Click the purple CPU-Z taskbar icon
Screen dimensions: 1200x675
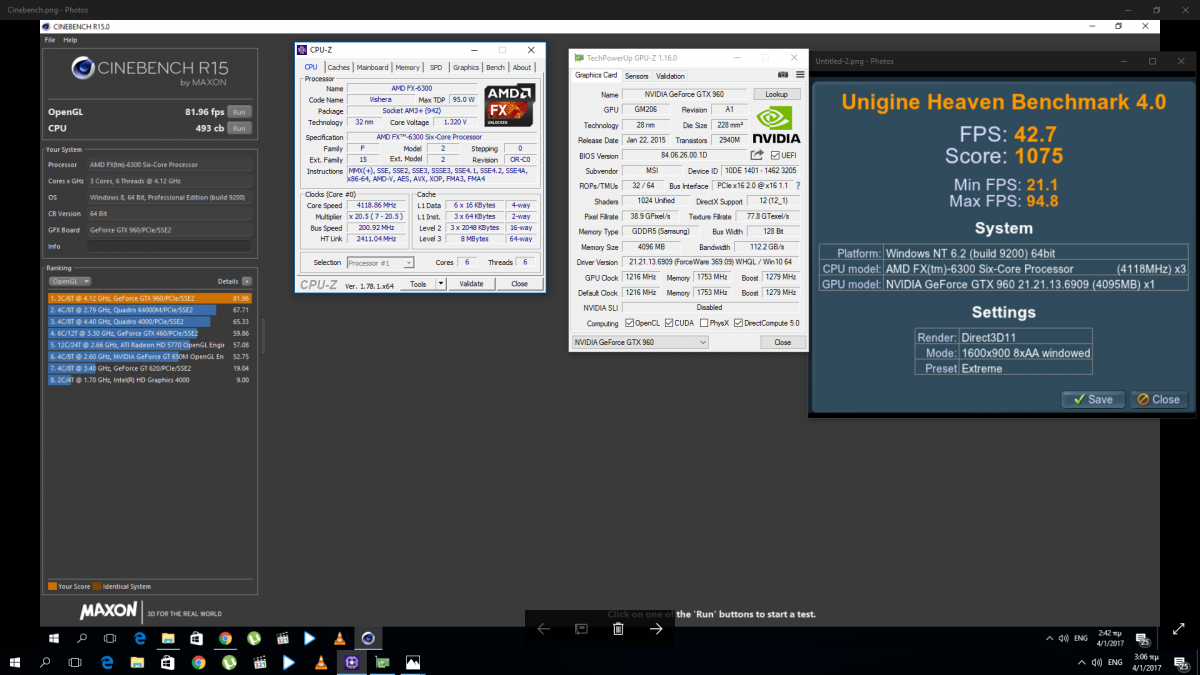pos(351,662)
